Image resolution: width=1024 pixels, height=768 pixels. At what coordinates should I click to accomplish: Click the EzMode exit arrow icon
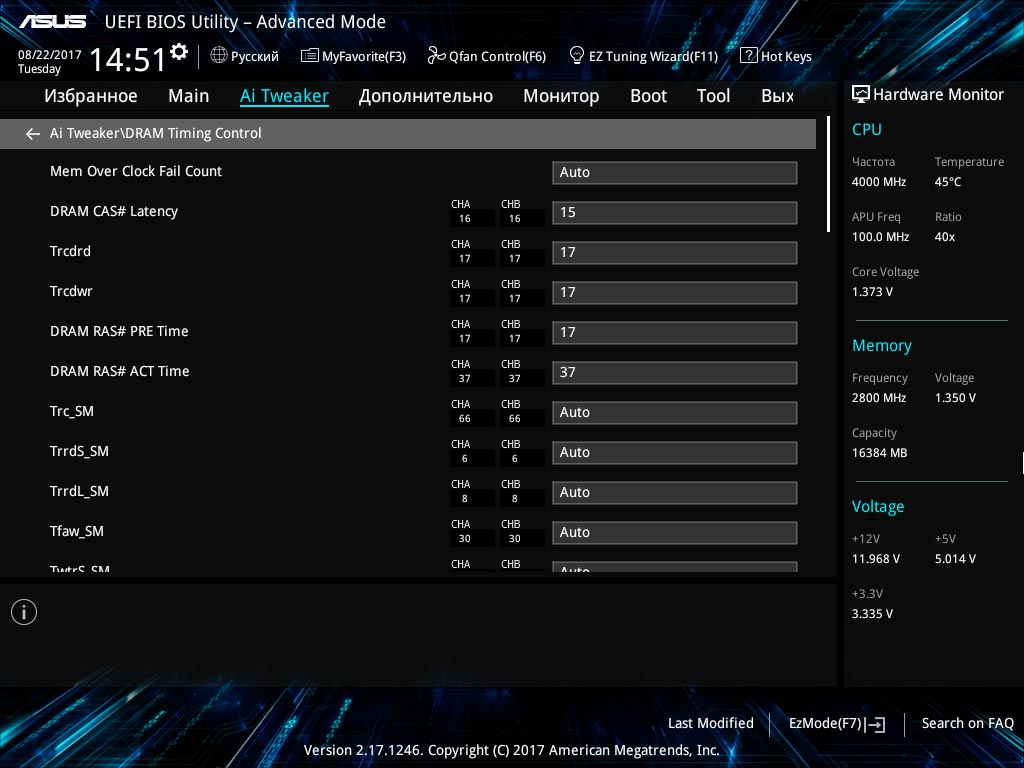click(x=875, y=724)
